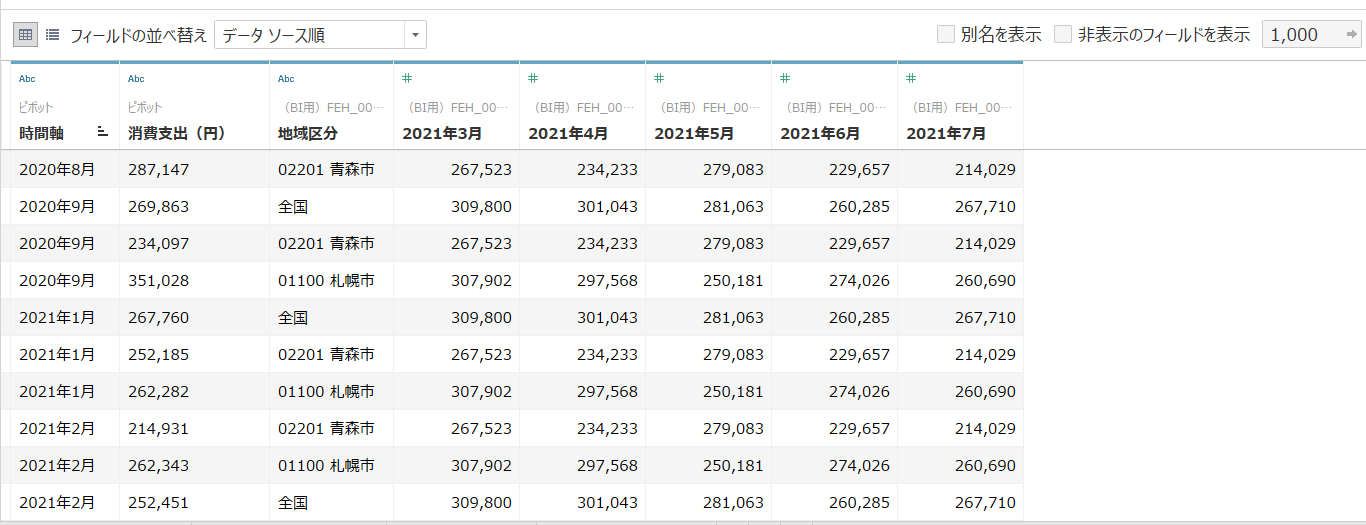Screen dimensions: 1366x525
Task: Select the 2021年6月 column header
Action: click(x=819, y=133)
